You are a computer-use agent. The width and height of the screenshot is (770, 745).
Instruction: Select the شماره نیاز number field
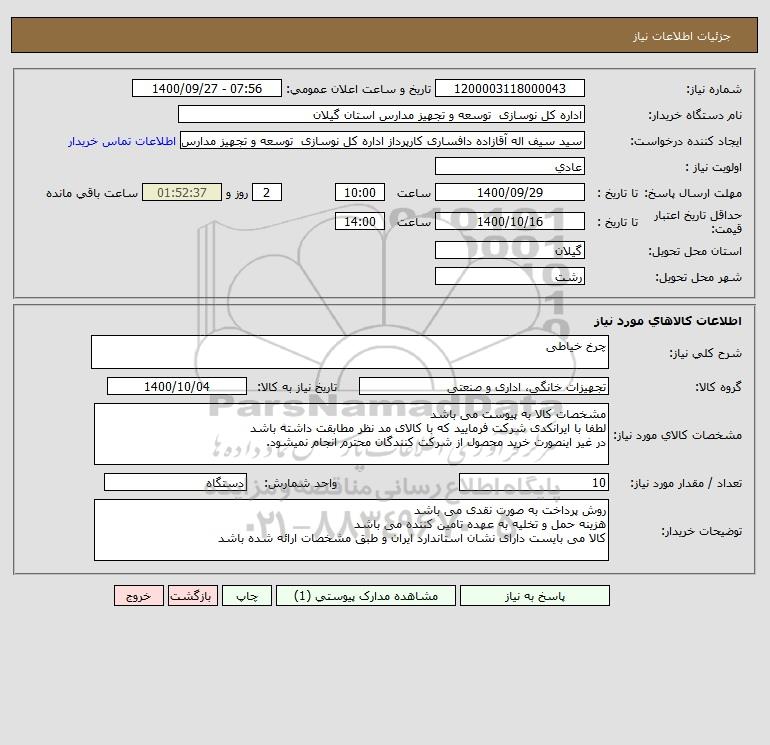[x=510, y=88]
